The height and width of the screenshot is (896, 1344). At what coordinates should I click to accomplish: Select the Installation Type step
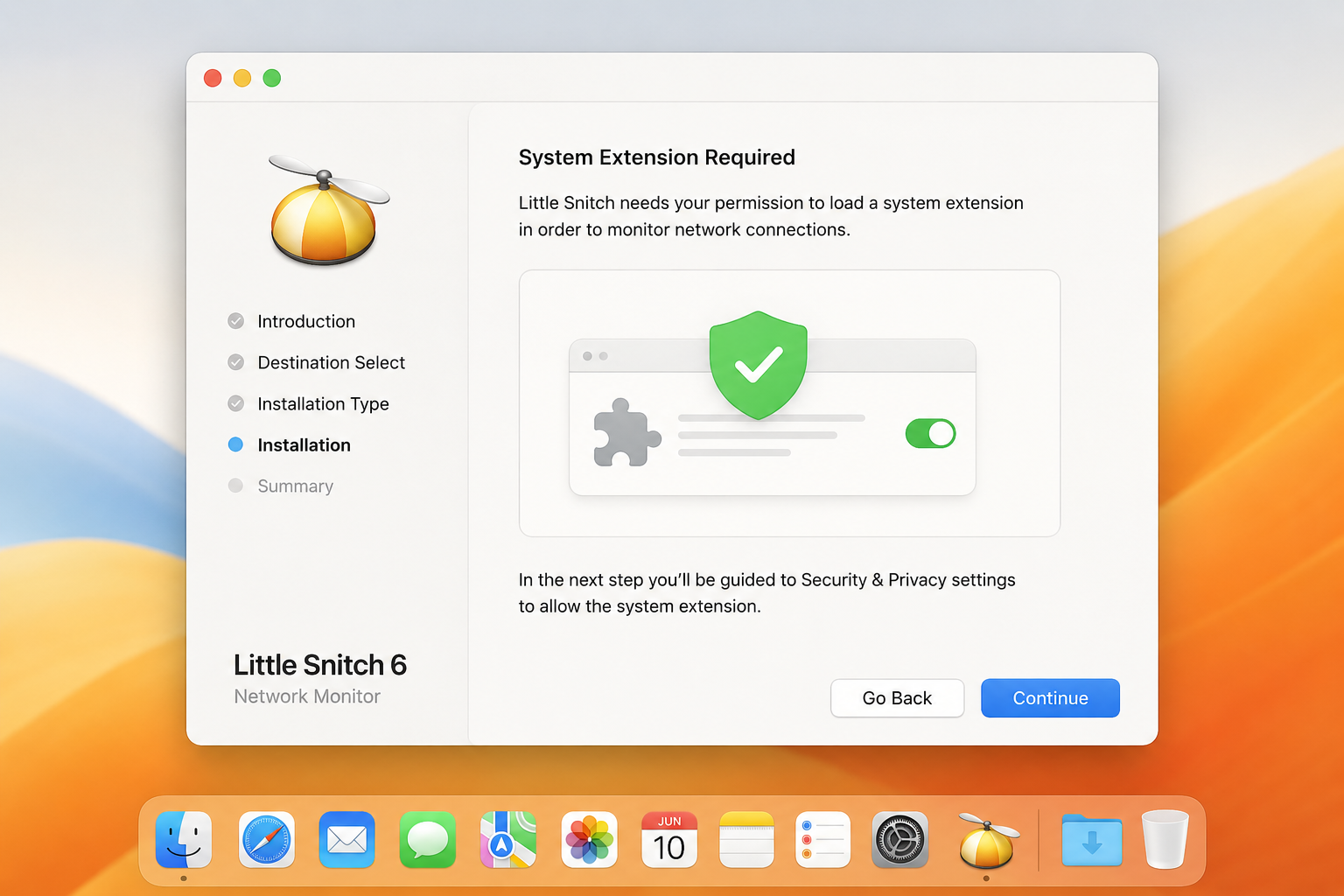[x=323, y=403]
